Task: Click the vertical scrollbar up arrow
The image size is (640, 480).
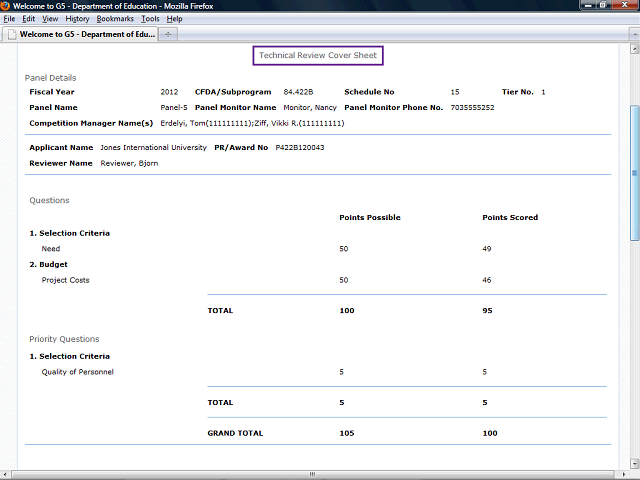Action: click(x=634, y=48)
